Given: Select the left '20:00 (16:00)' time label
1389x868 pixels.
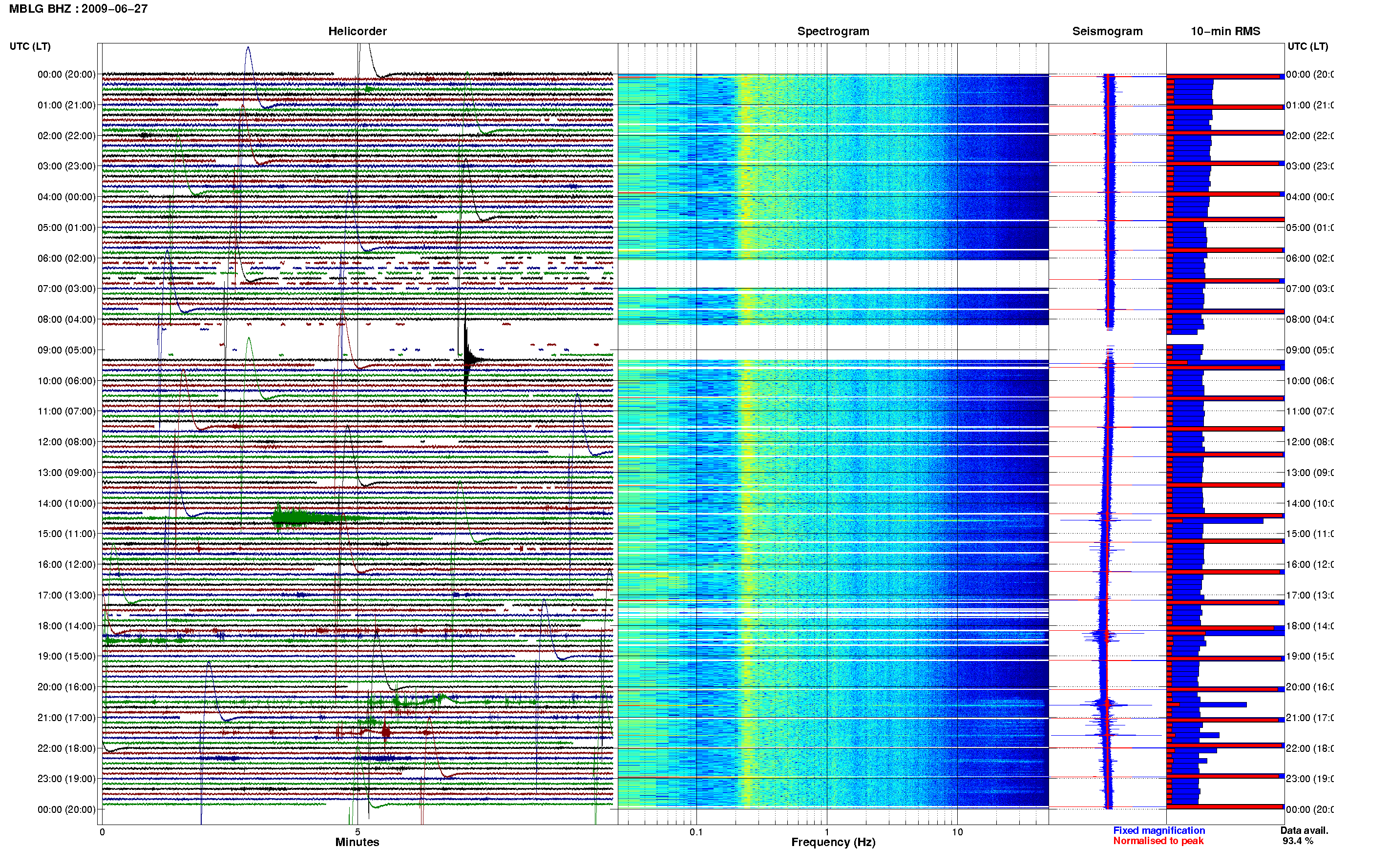Looking at the screenshot, I should (x=66, y=687).
